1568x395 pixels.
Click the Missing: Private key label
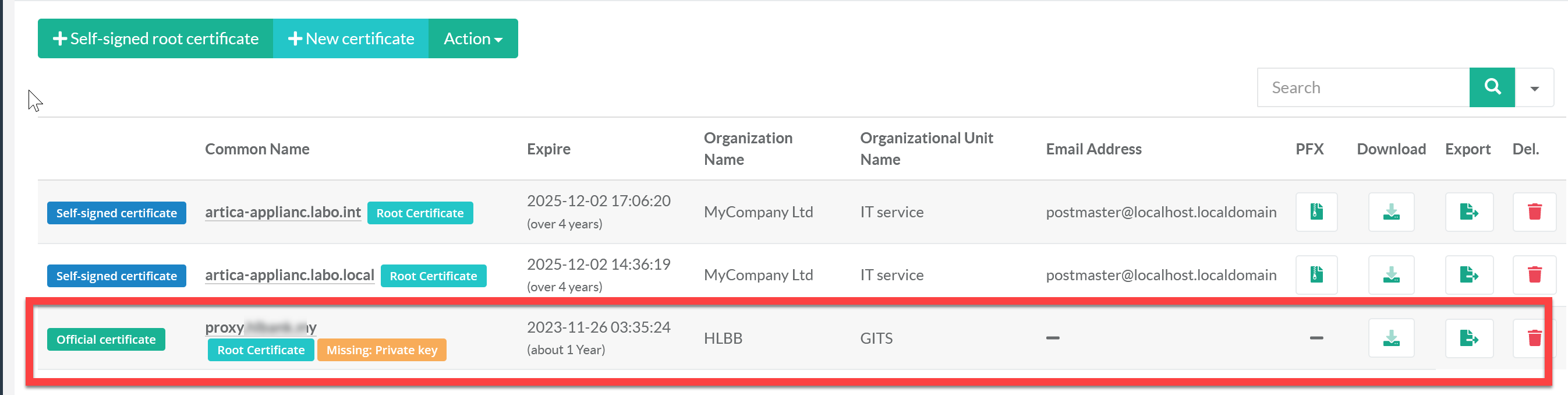[x=381, y=350]
